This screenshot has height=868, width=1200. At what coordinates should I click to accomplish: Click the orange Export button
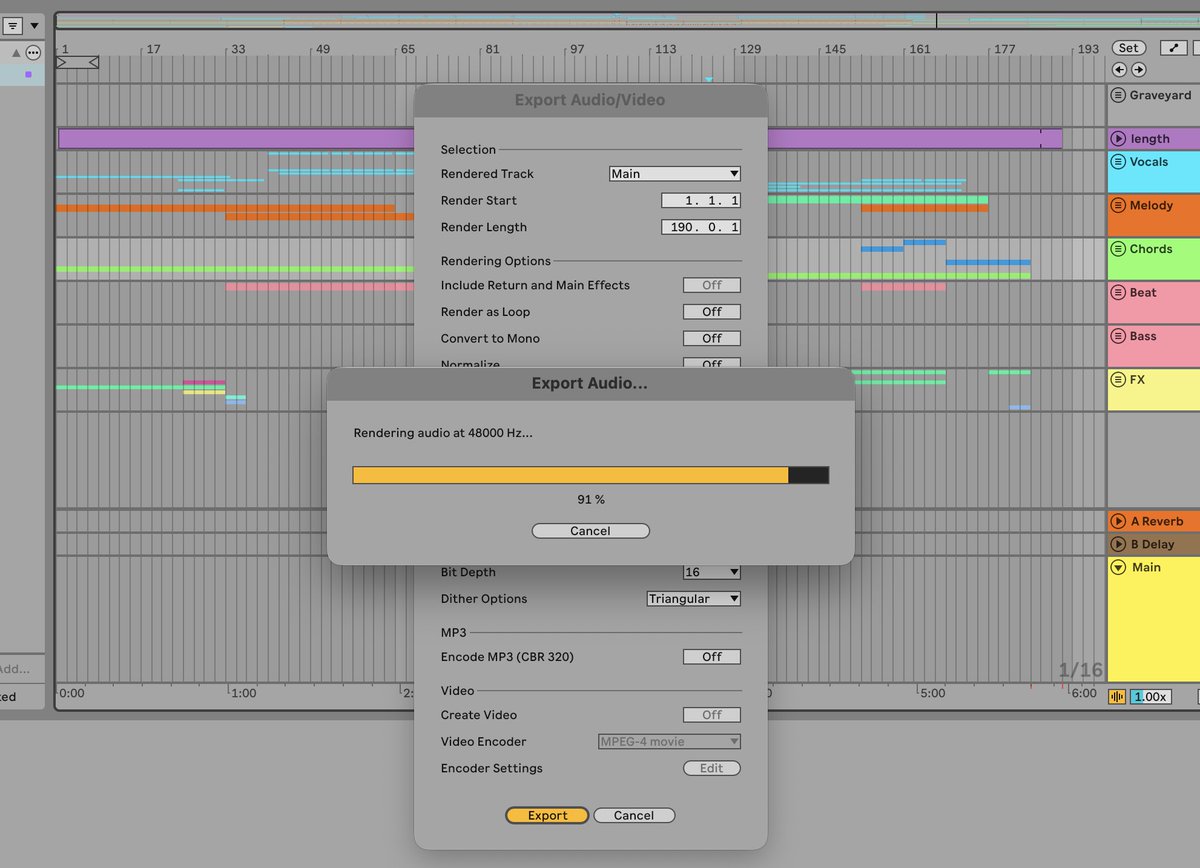coord(547,816)
